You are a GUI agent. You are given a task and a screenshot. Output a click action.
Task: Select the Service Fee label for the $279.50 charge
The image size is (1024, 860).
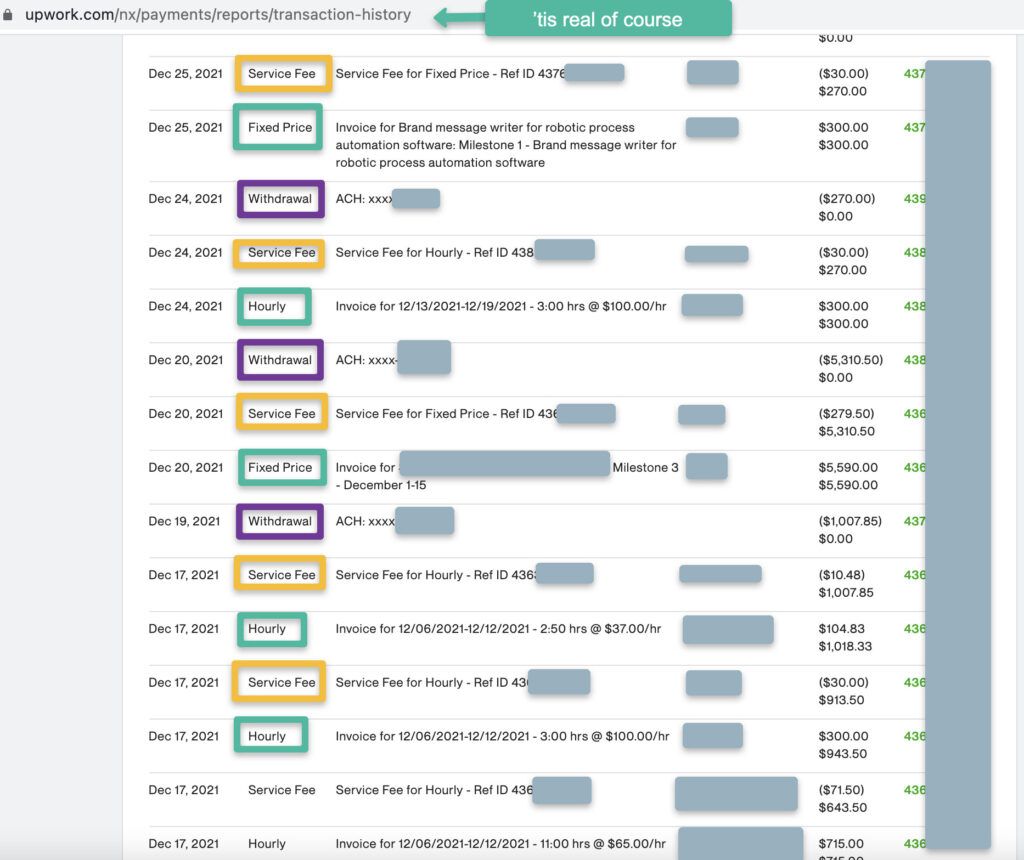[282, 414]
